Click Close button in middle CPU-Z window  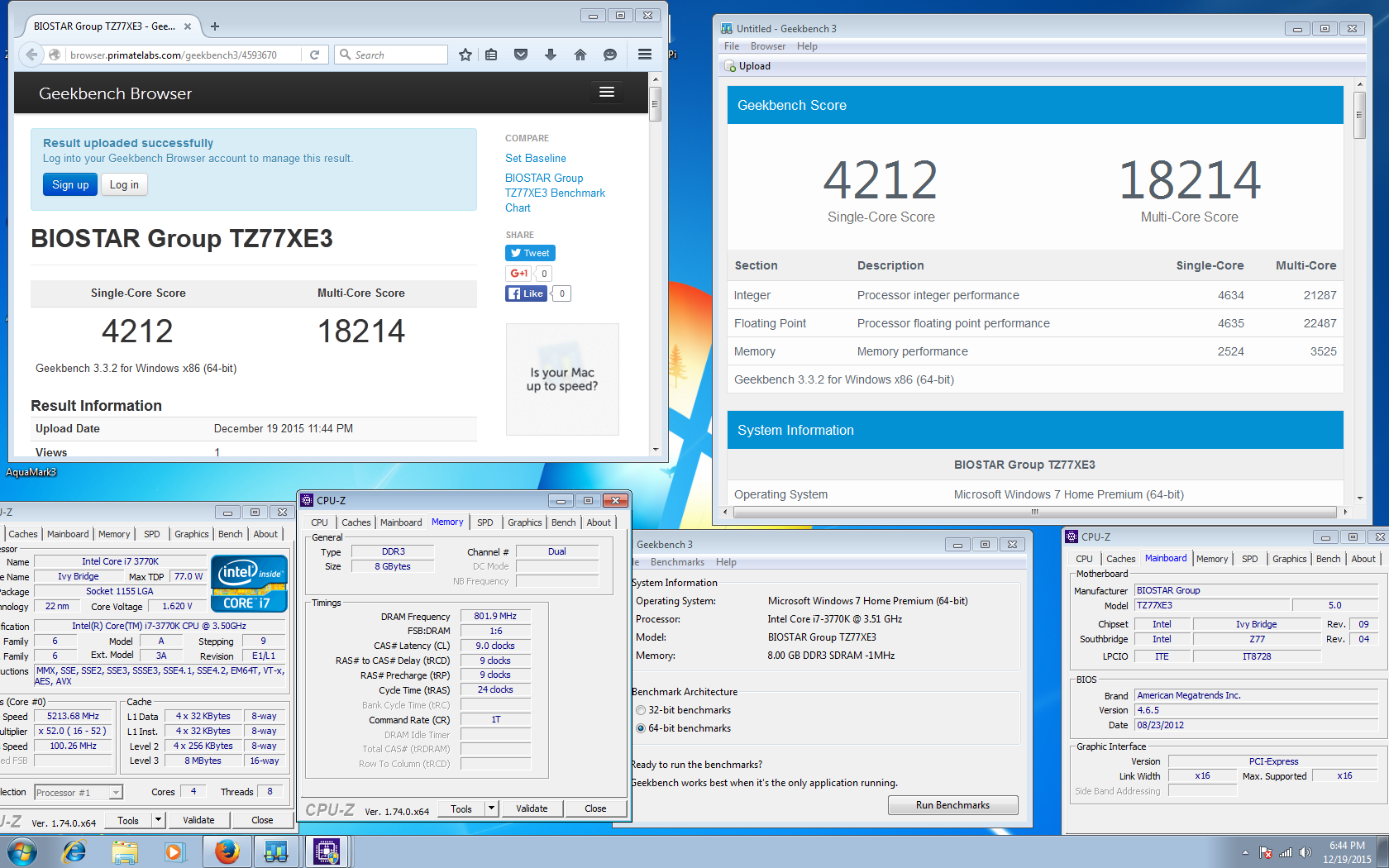(x=595, y=808)
